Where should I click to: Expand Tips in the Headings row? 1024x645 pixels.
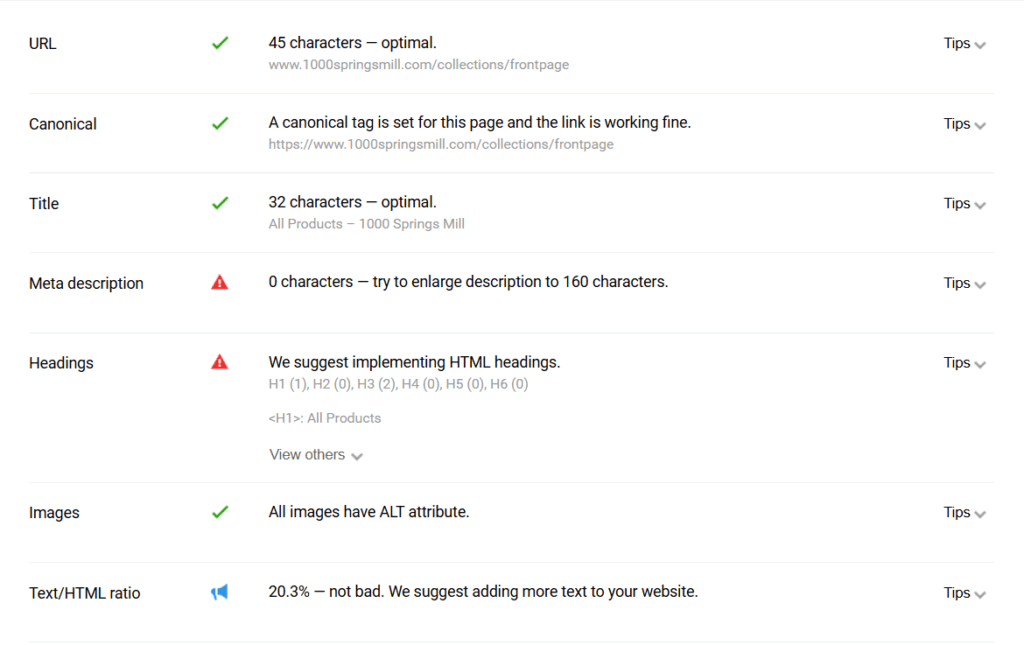(x=965, y=363)
